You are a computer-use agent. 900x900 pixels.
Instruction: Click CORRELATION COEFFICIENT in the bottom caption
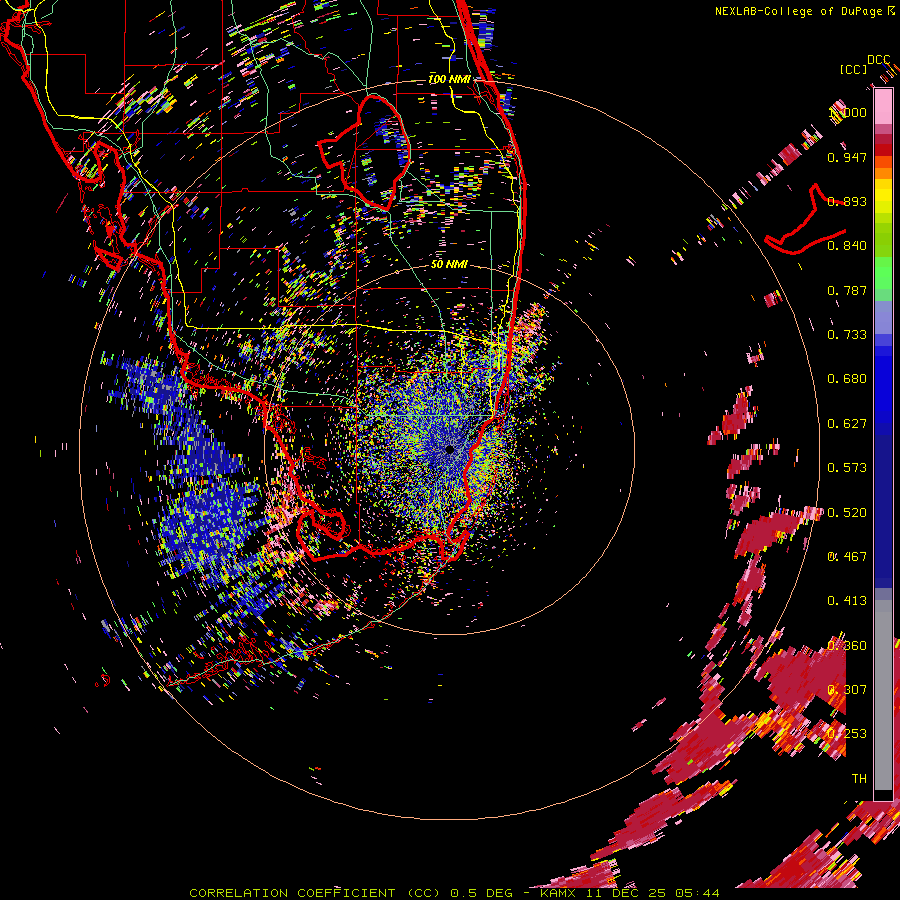292,893
